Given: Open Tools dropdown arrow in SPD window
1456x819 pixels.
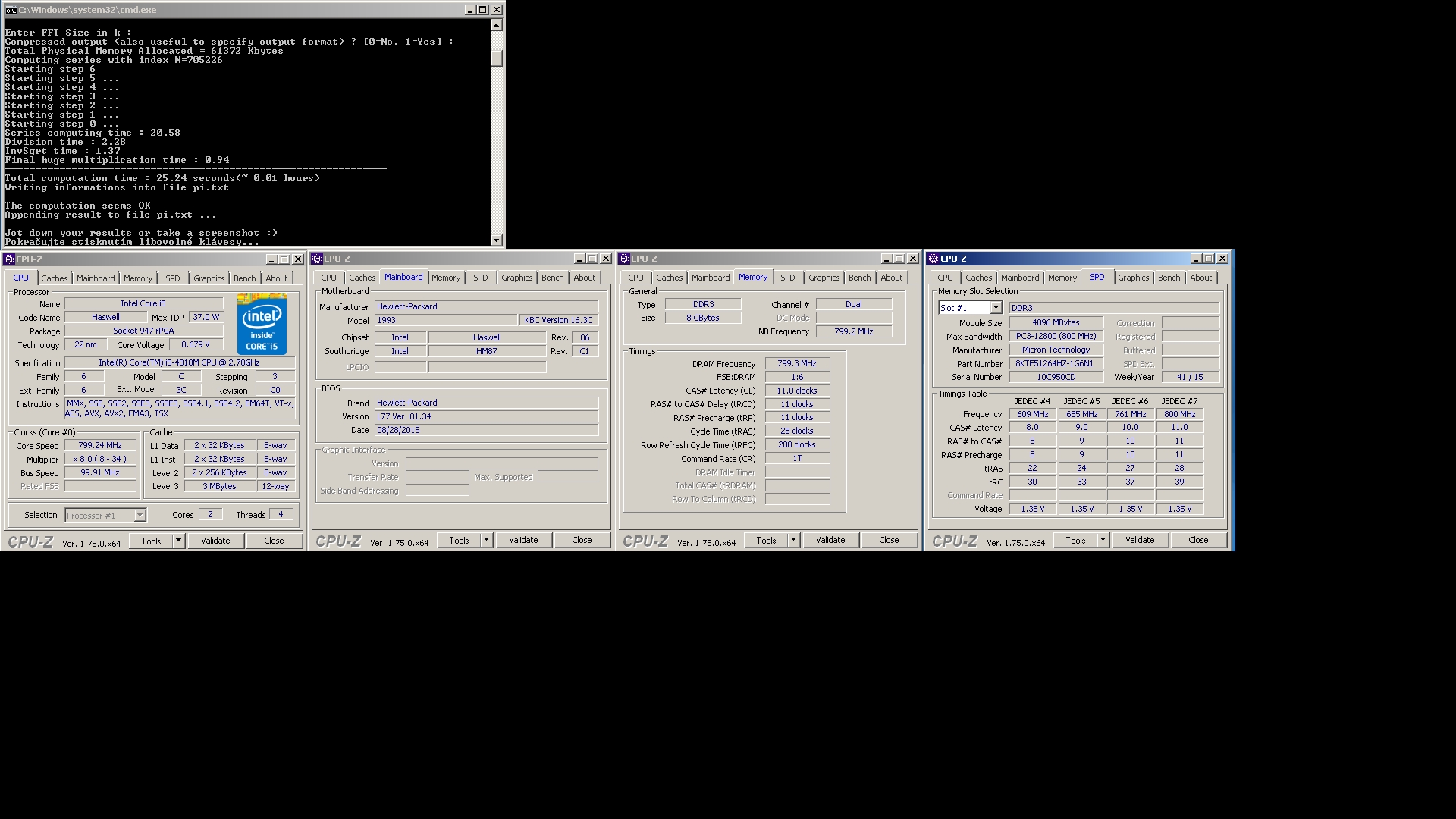Looking at the screenshot, I should (x=1103, y=540).
